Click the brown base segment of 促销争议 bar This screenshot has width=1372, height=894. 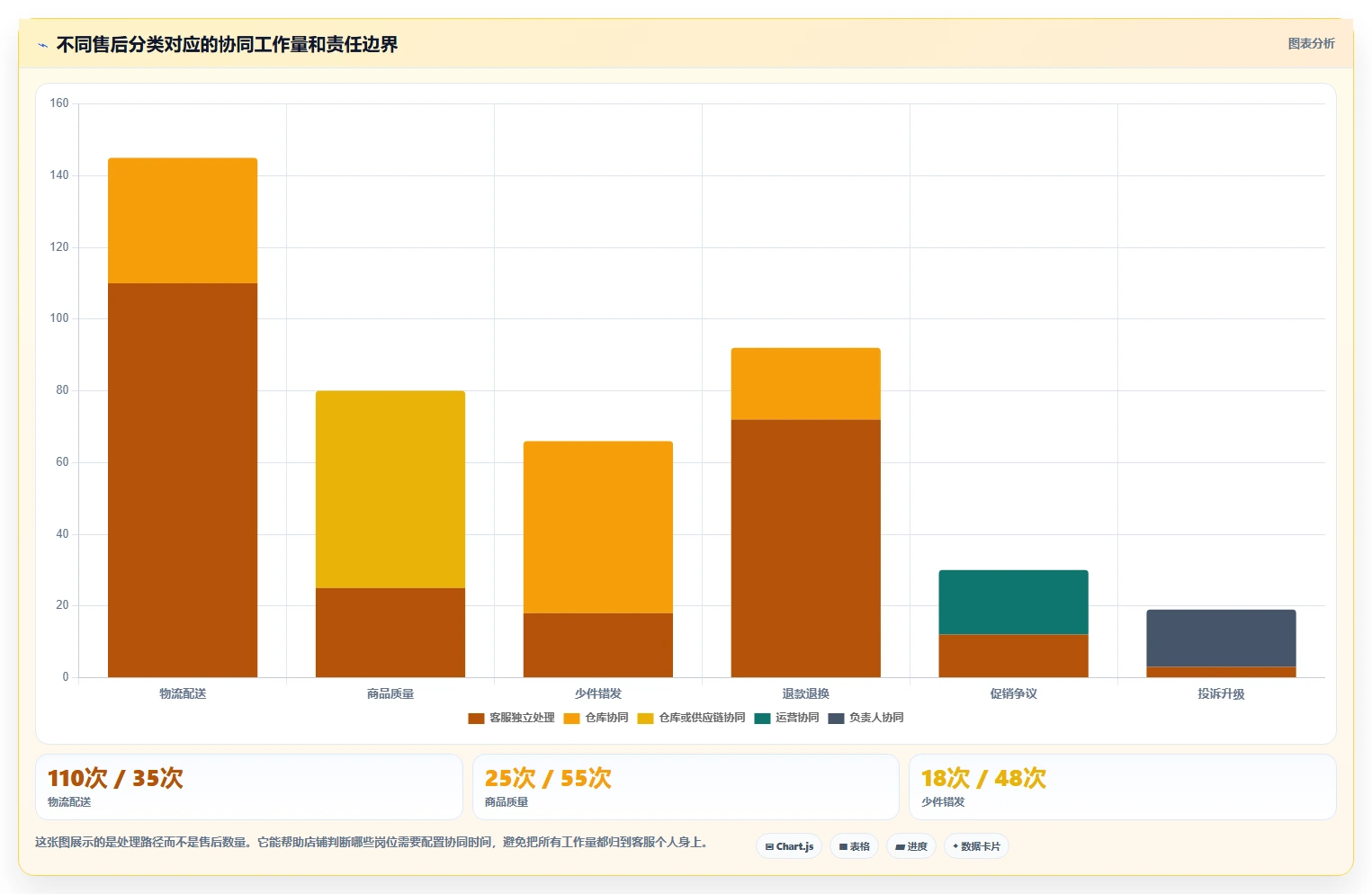point(1014,656)
